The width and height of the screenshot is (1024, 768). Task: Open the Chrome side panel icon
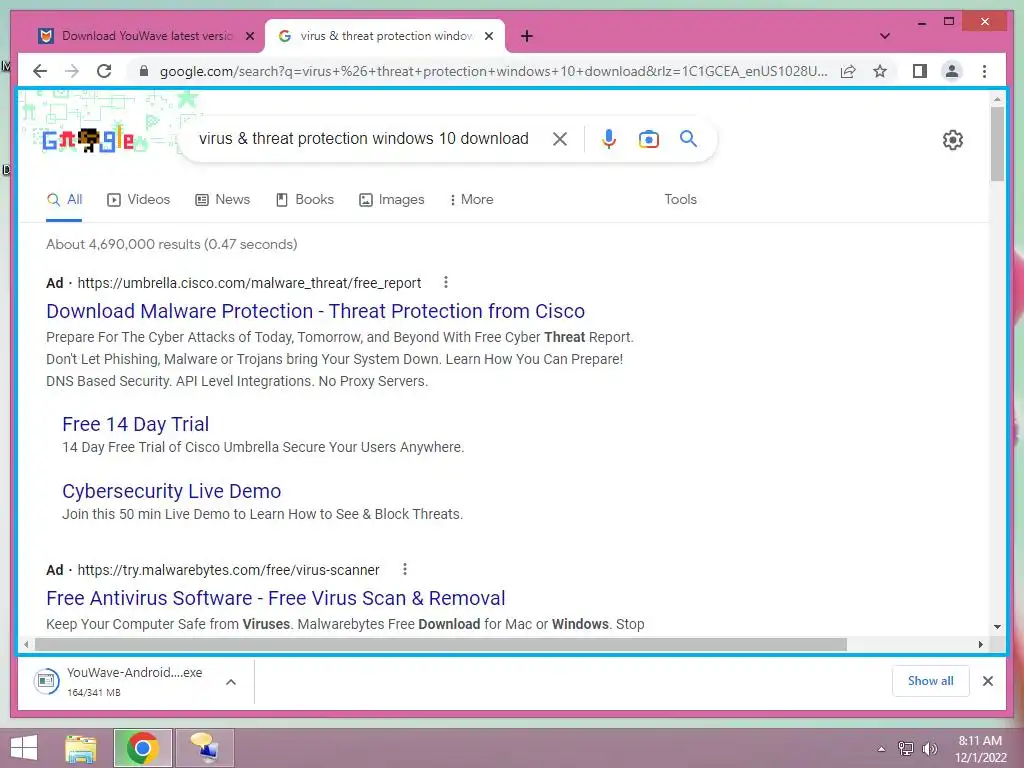(920, 71)
